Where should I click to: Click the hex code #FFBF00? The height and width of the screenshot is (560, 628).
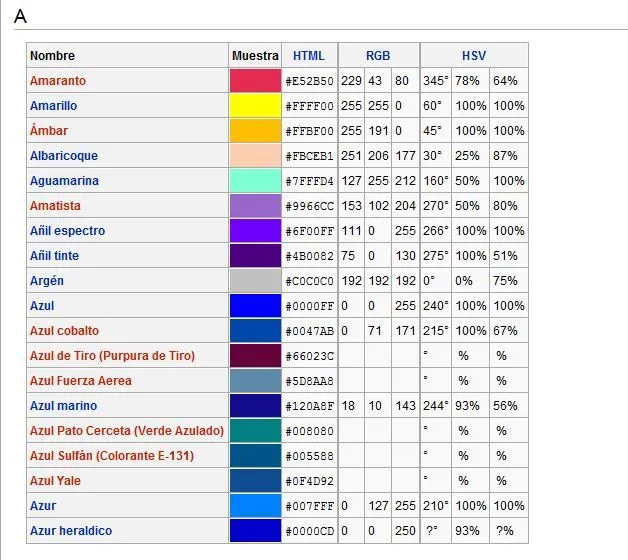click(x=309, y=131)
